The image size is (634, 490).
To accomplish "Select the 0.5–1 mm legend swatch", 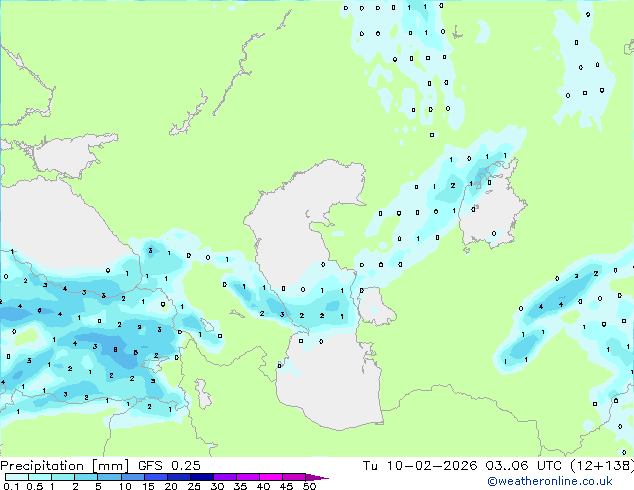I will (x=40, y=477).
